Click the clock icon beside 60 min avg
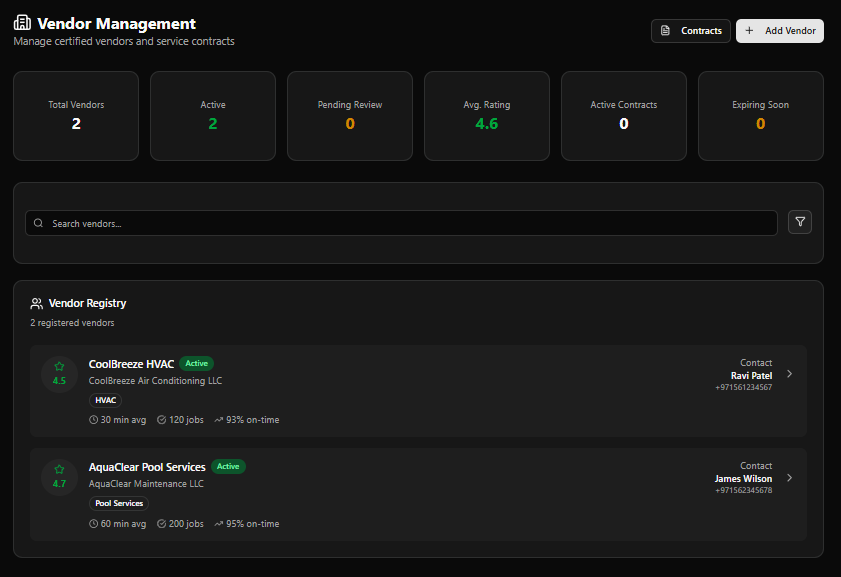 93,524
